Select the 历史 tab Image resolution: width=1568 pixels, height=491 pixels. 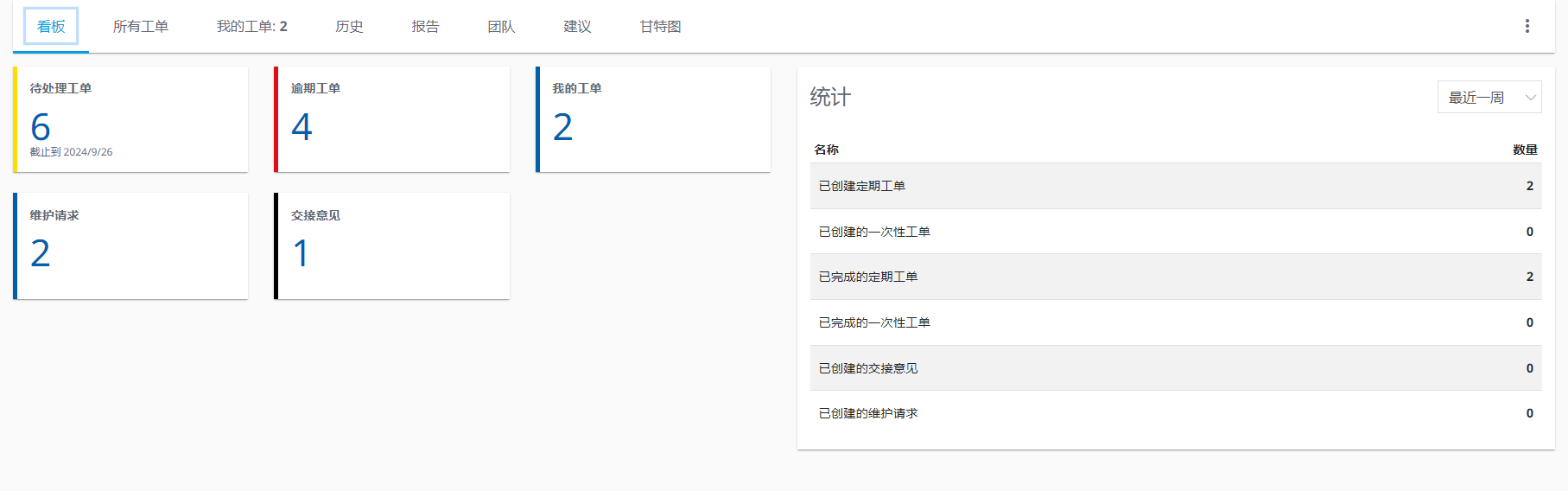[349, 27]
